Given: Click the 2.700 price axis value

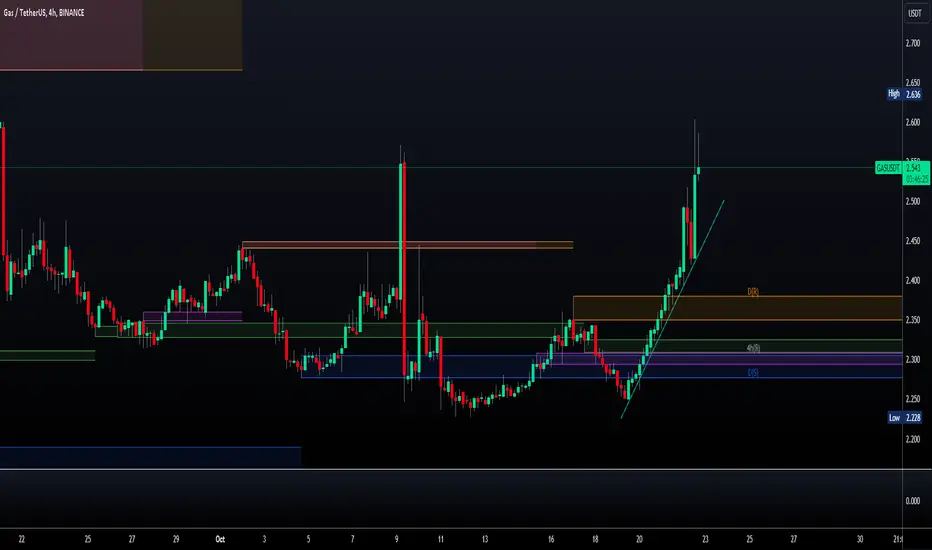Looking at the screenshot, I should [913, 43].
